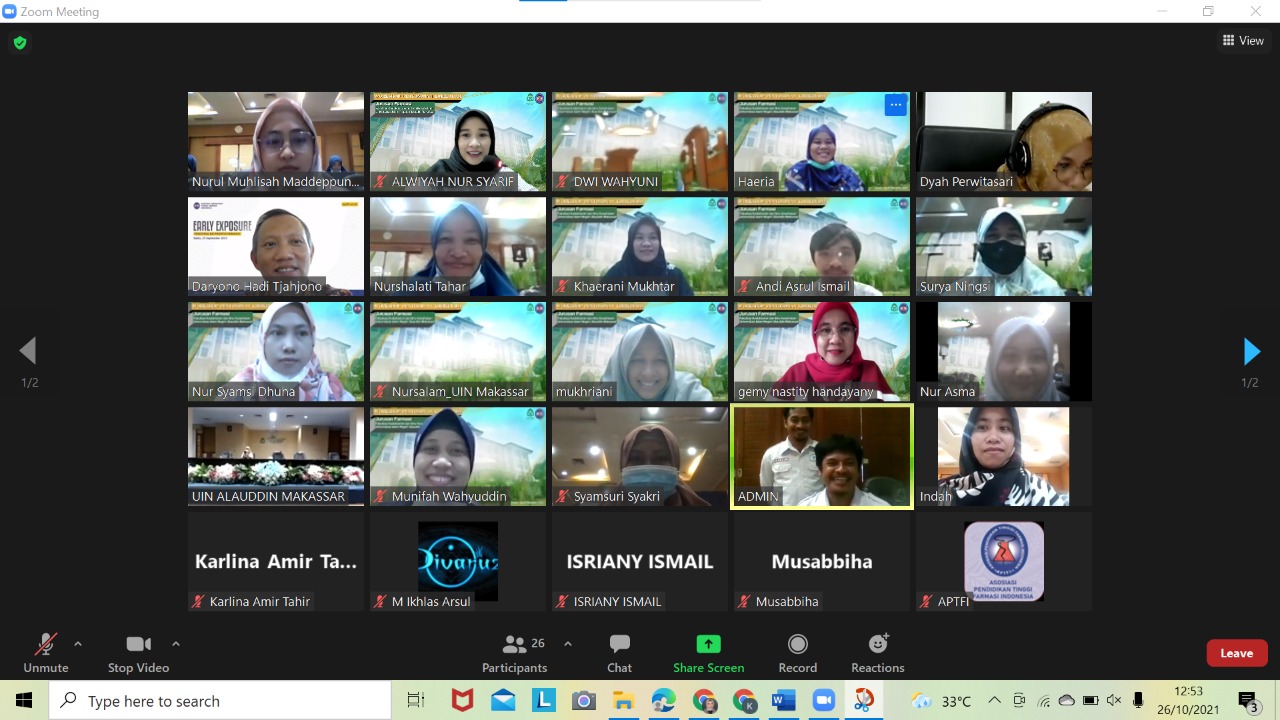Open the three-dots menu on Haeria's video
The height and width of the screenshot is (720, 1280).
coord(895,105)
